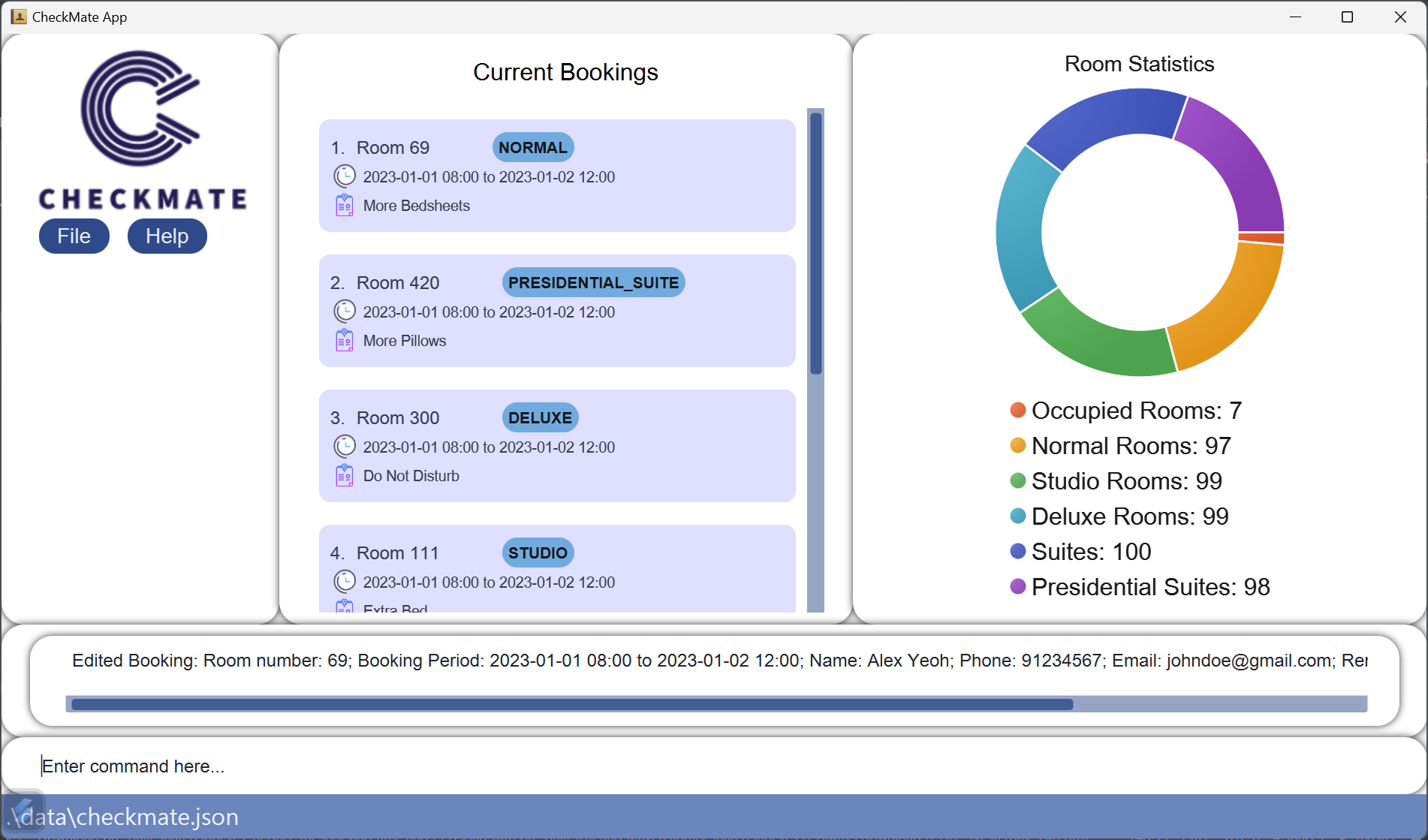This screenshot has width=1428, height=840.
Task: Click the Deluxe Rooms: 99 legend entry
Action: point(1119,516)
